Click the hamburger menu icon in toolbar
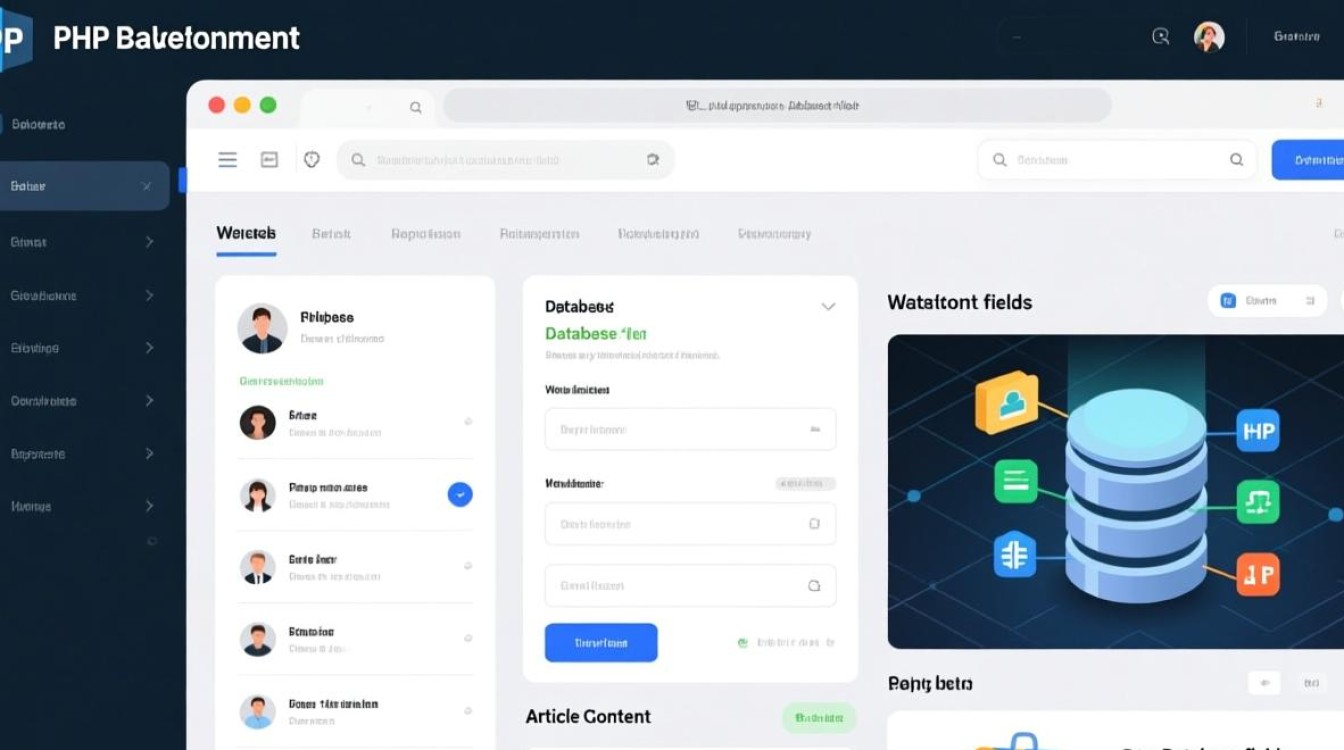 tap(228, 160)
